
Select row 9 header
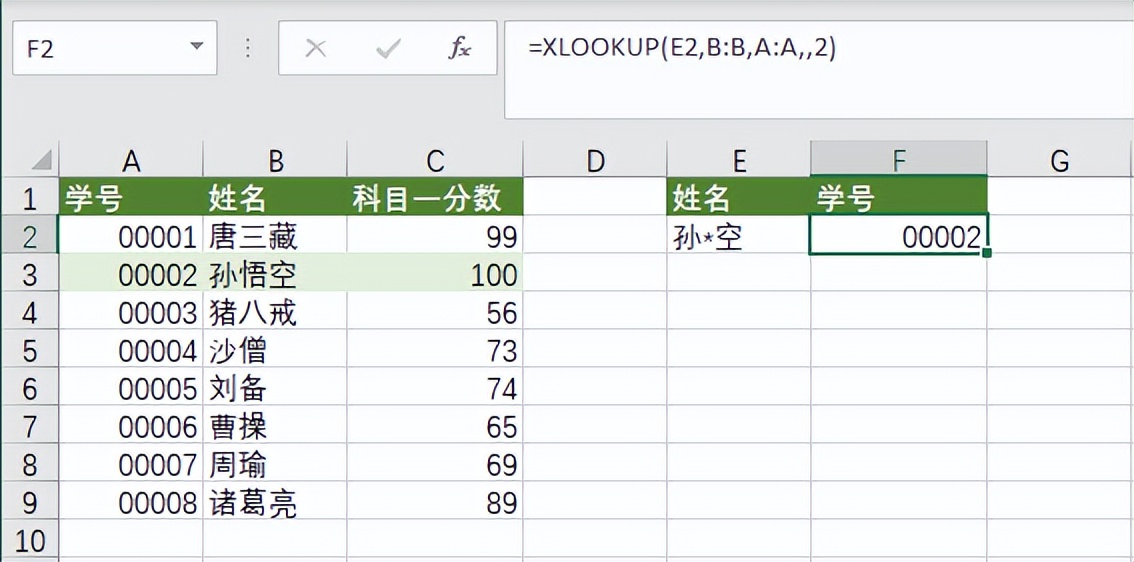point(30,501)
